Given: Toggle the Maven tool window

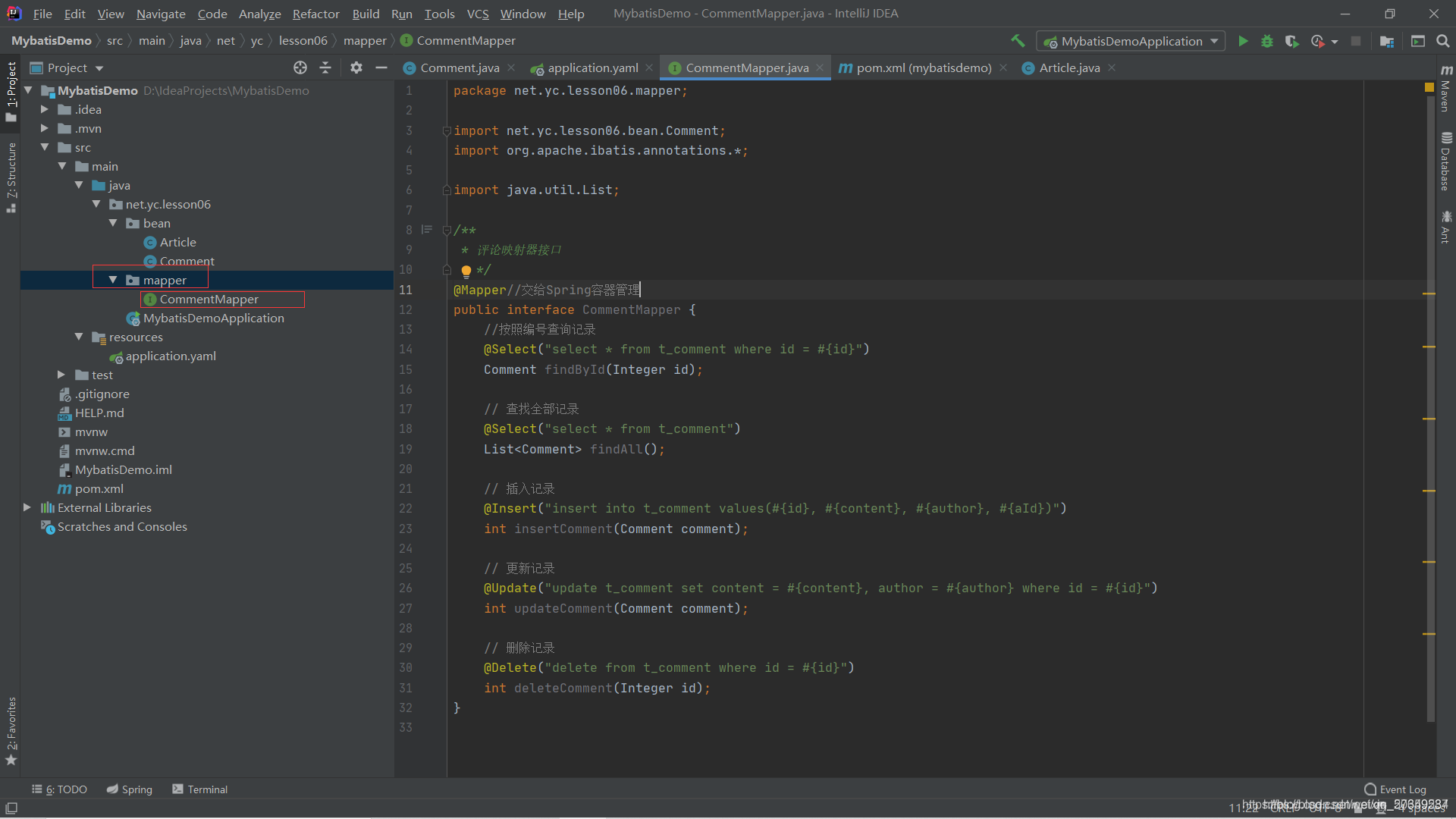Looking at the screenshot, I should [x=1445, y=89].
